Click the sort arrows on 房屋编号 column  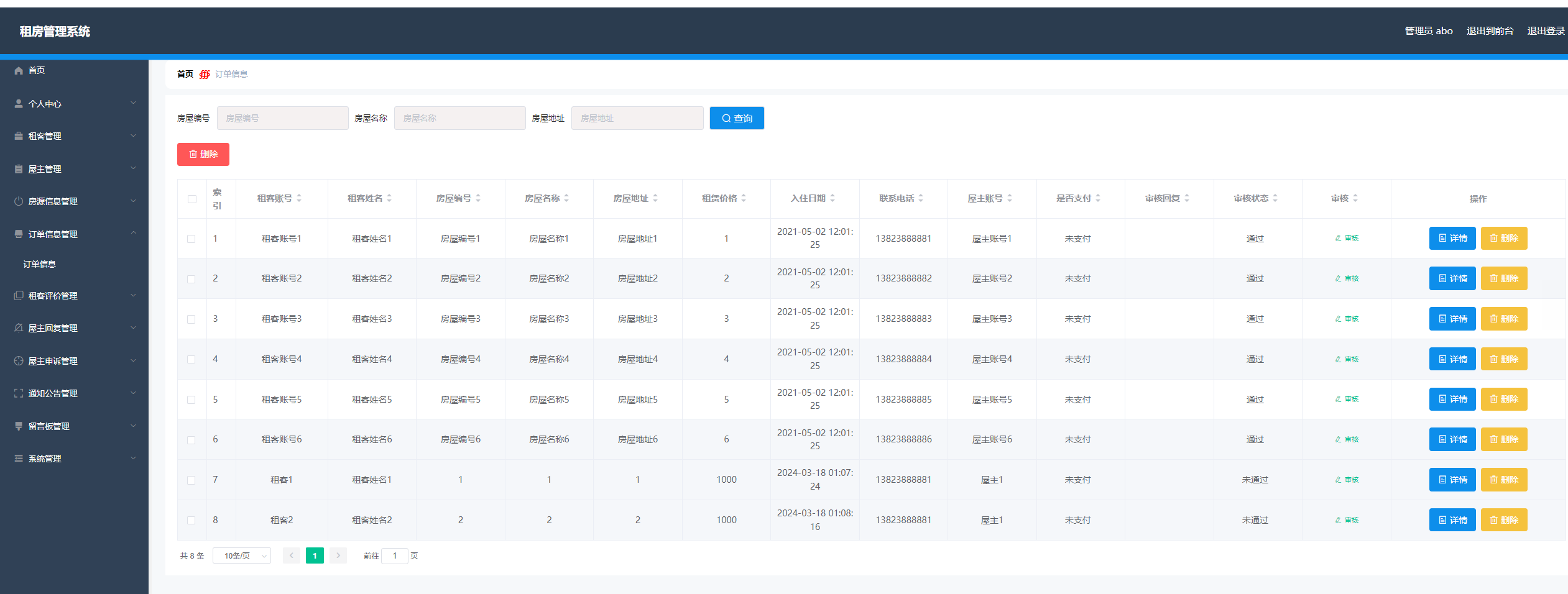pos(478,198)
